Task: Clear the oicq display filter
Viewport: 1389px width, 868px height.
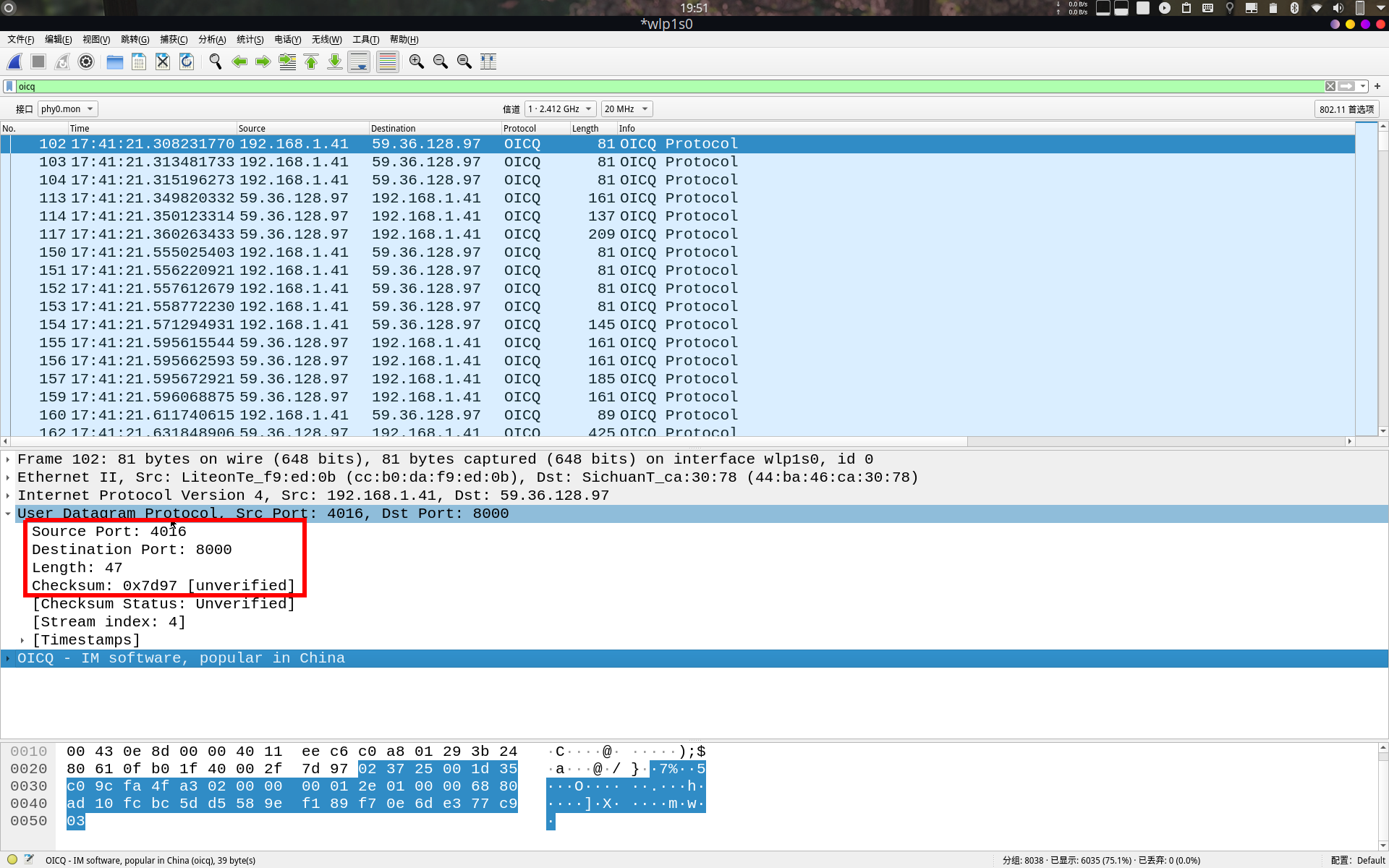Action: [x=1330, y=86]
